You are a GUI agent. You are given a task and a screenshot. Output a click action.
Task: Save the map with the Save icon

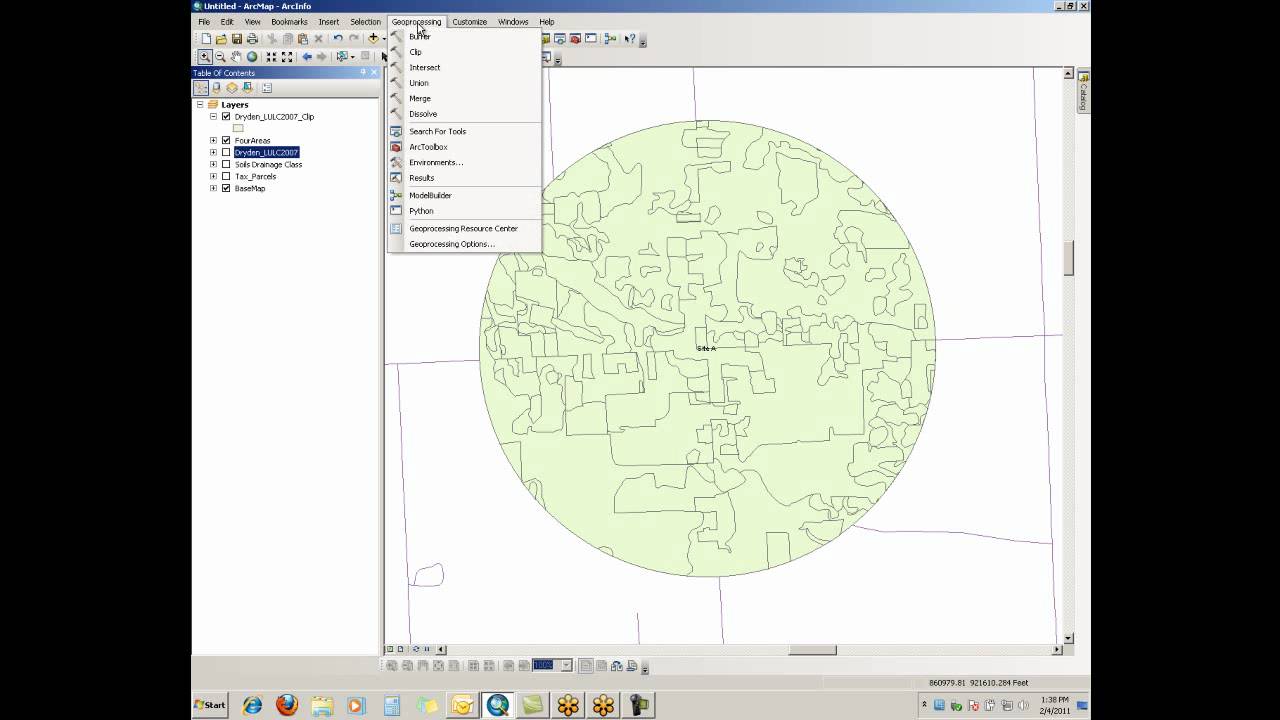point(237,39)
